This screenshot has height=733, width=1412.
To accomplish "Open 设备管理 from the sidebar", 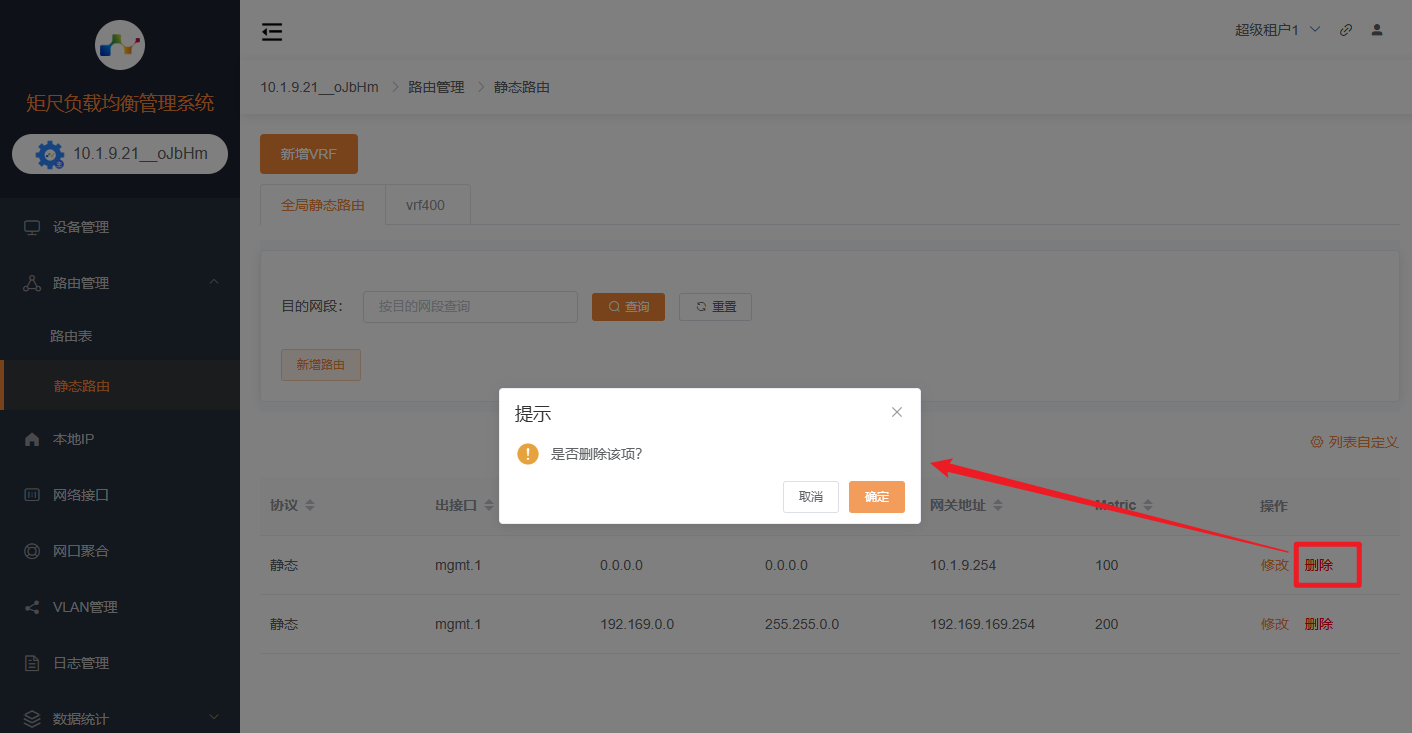I will [75, 227].
